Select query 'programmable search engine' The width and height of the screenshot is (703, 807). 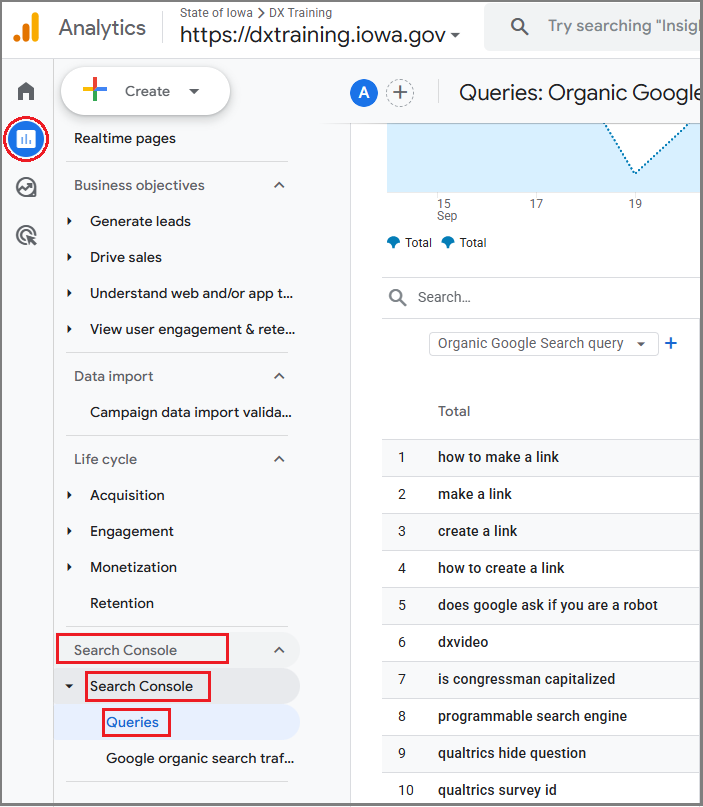(x=532, y=716)
